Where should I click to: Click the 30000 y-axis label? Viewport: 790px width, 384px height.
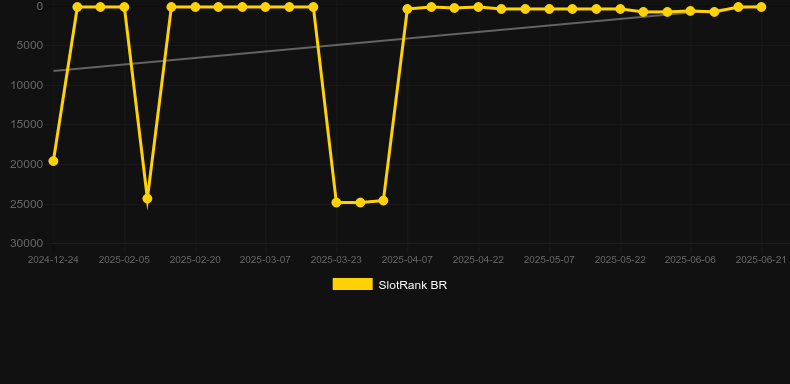[27, 243]
